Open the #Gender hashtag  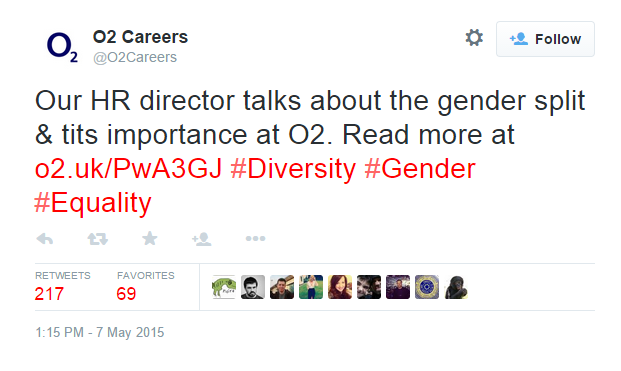click(420, 169)
